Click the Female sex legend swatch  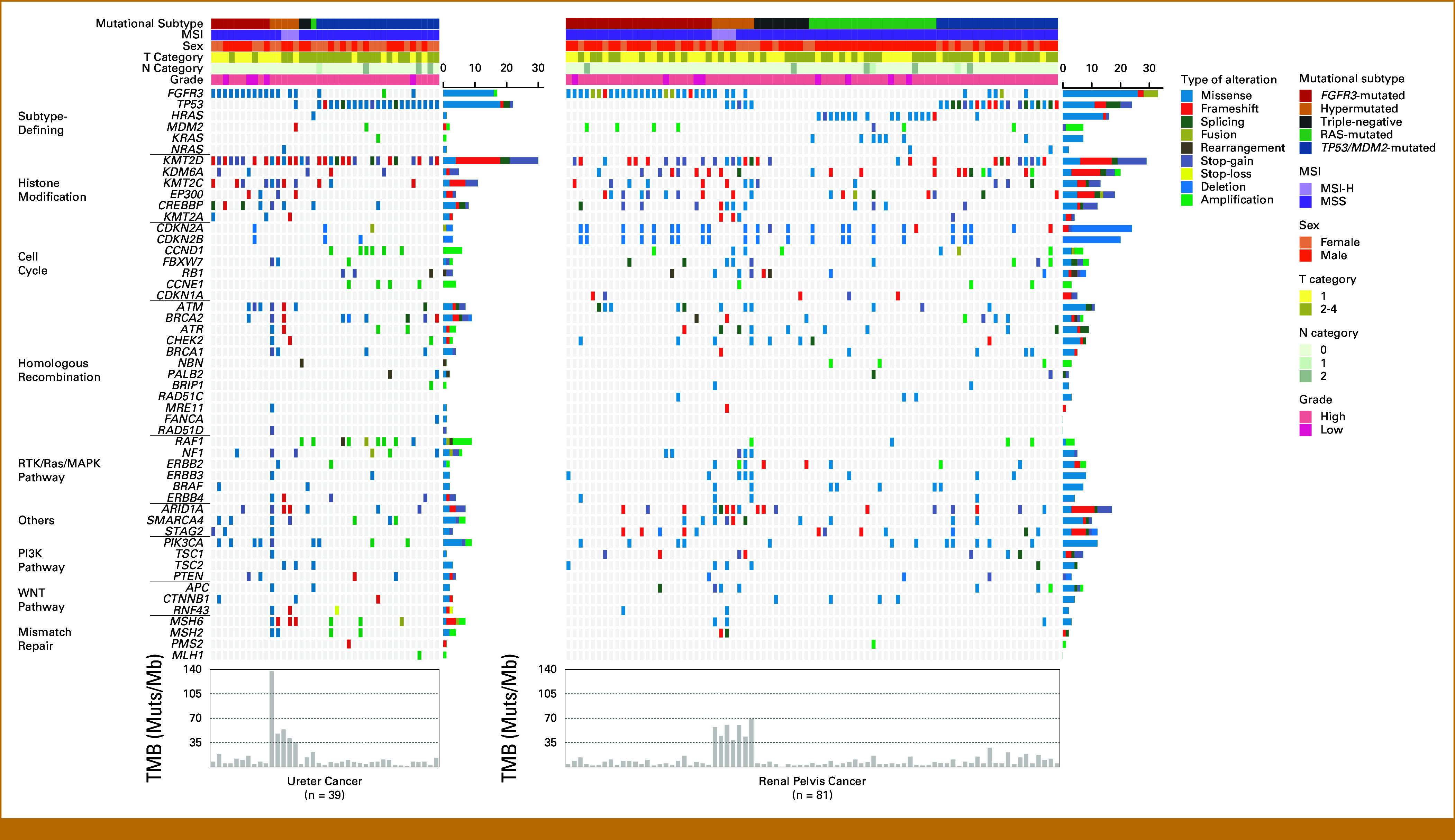[x=1305, y=242]
